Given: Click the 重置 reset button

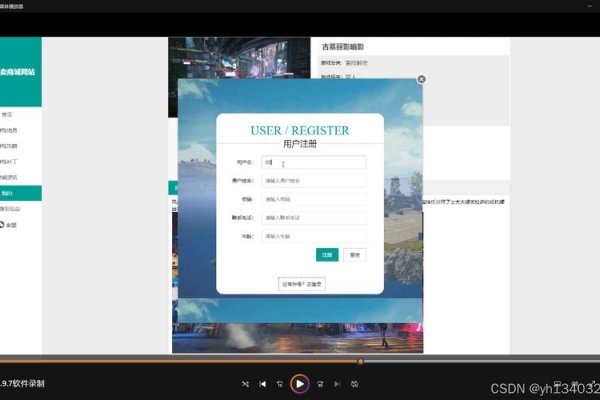Looking at the screenshot, I should point(355,255).
